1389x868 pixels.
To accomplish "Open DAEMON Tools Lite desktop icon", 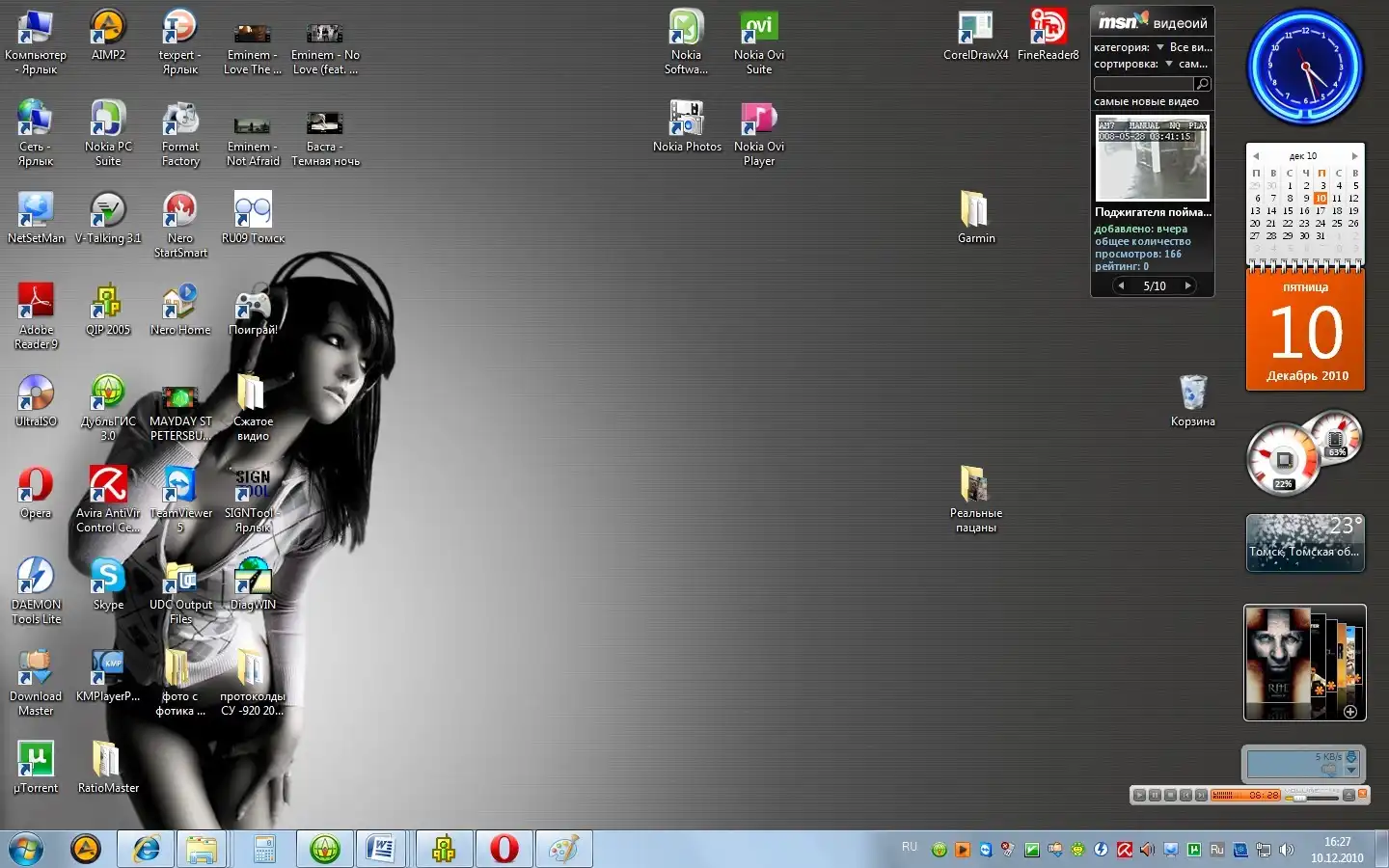I will point(36,578).
